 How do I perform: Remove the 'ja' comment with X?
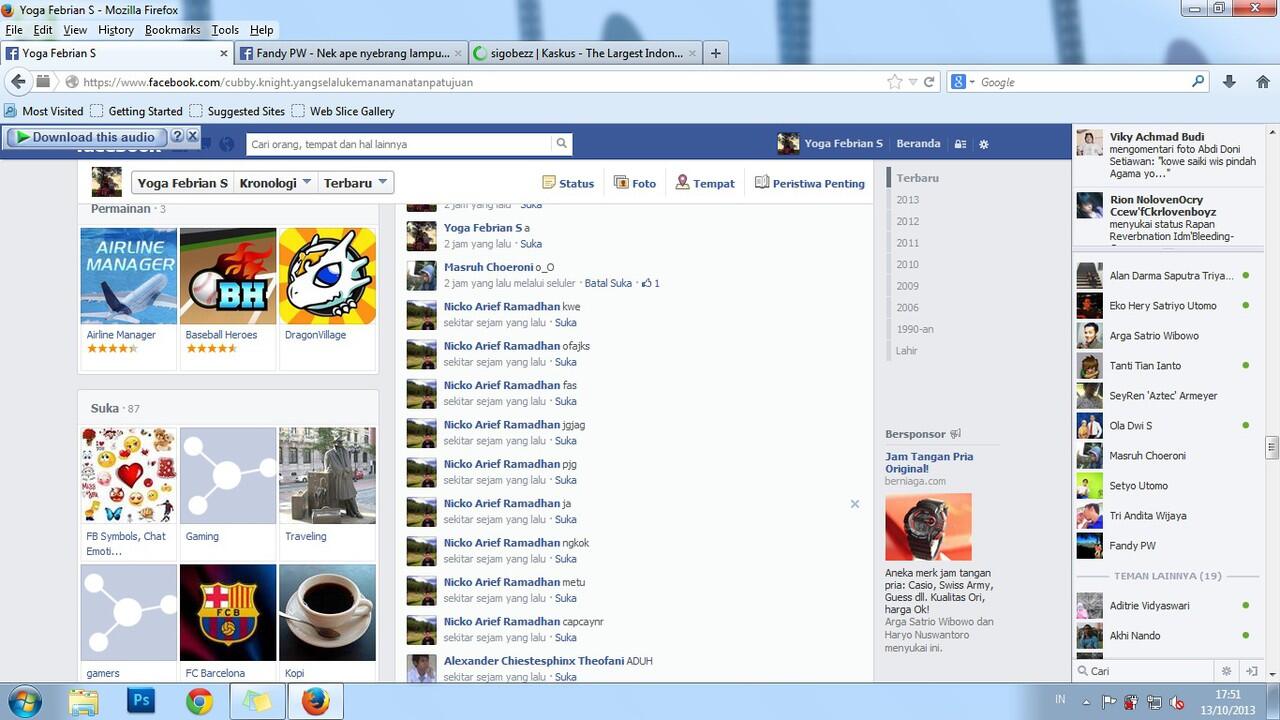click(855, 504)
